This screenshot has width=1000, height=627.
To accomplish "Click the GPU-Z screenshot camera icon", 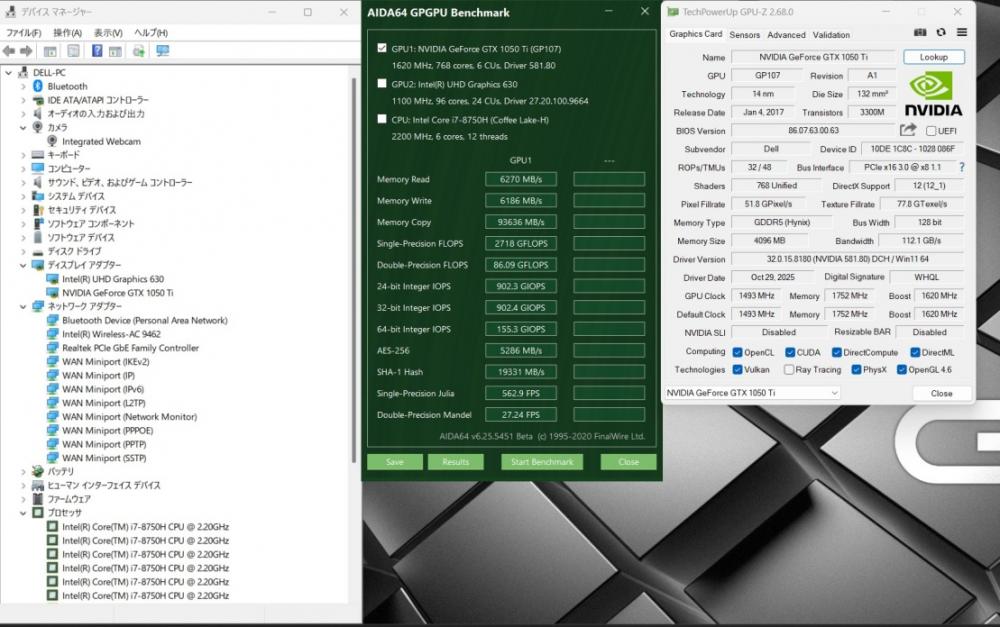I will pyautogui.click(x=920, y=33).
